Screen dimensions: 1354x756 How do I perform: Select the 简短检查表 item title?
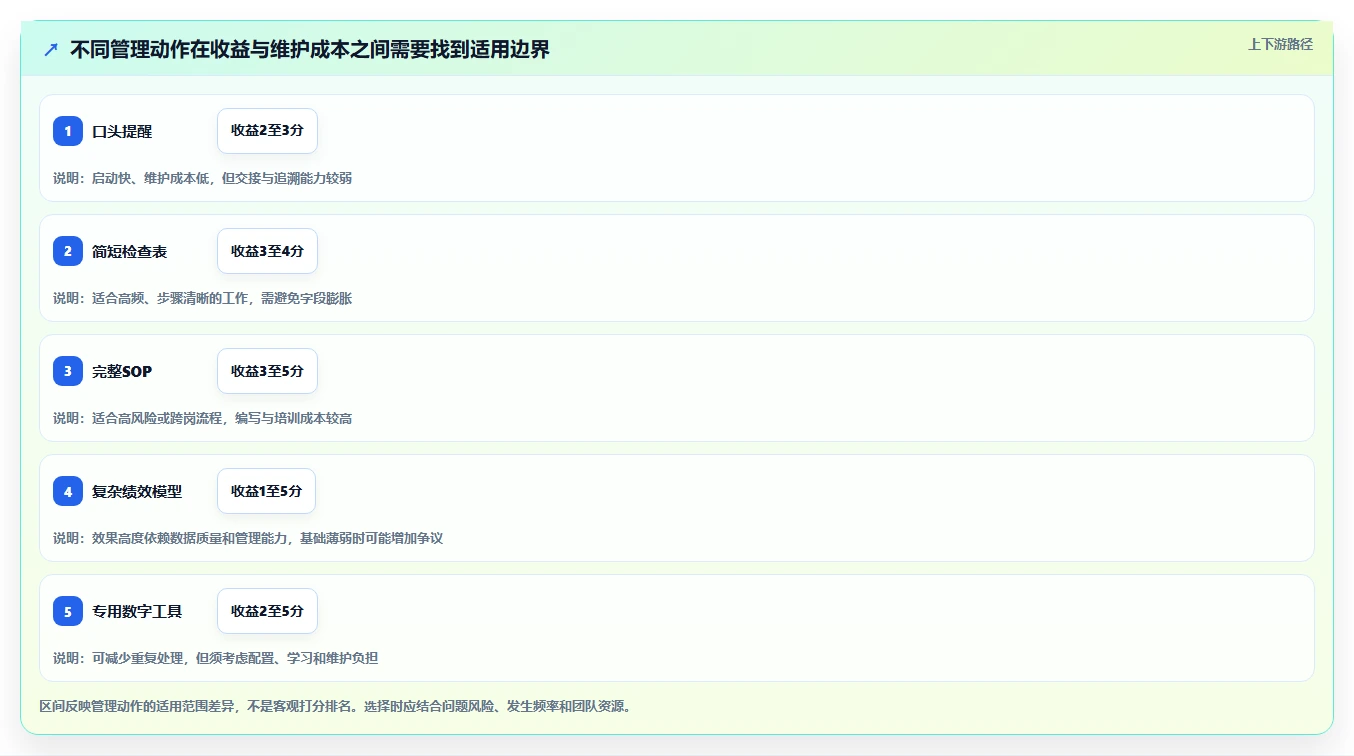click(x=130, y=251)
